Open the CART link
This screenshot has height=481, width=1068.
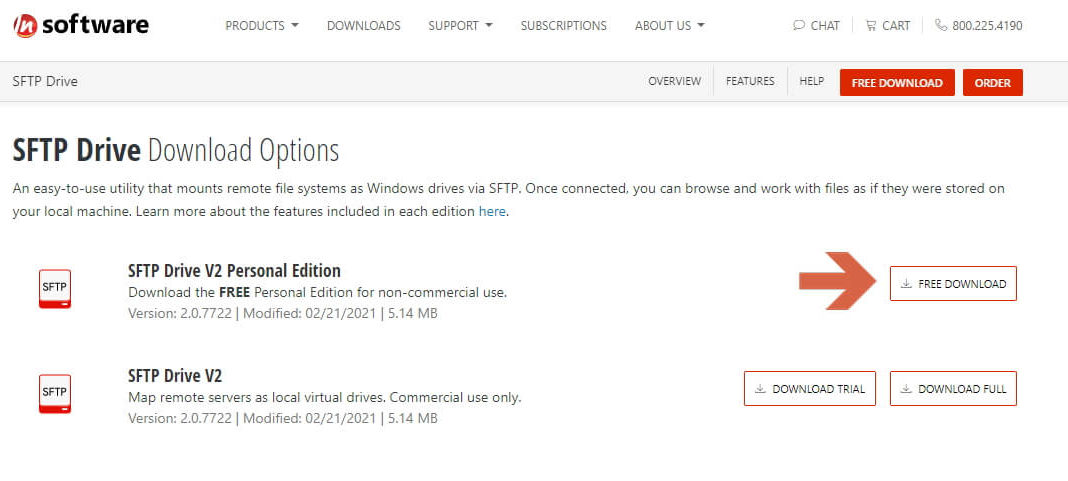(888, 26)
